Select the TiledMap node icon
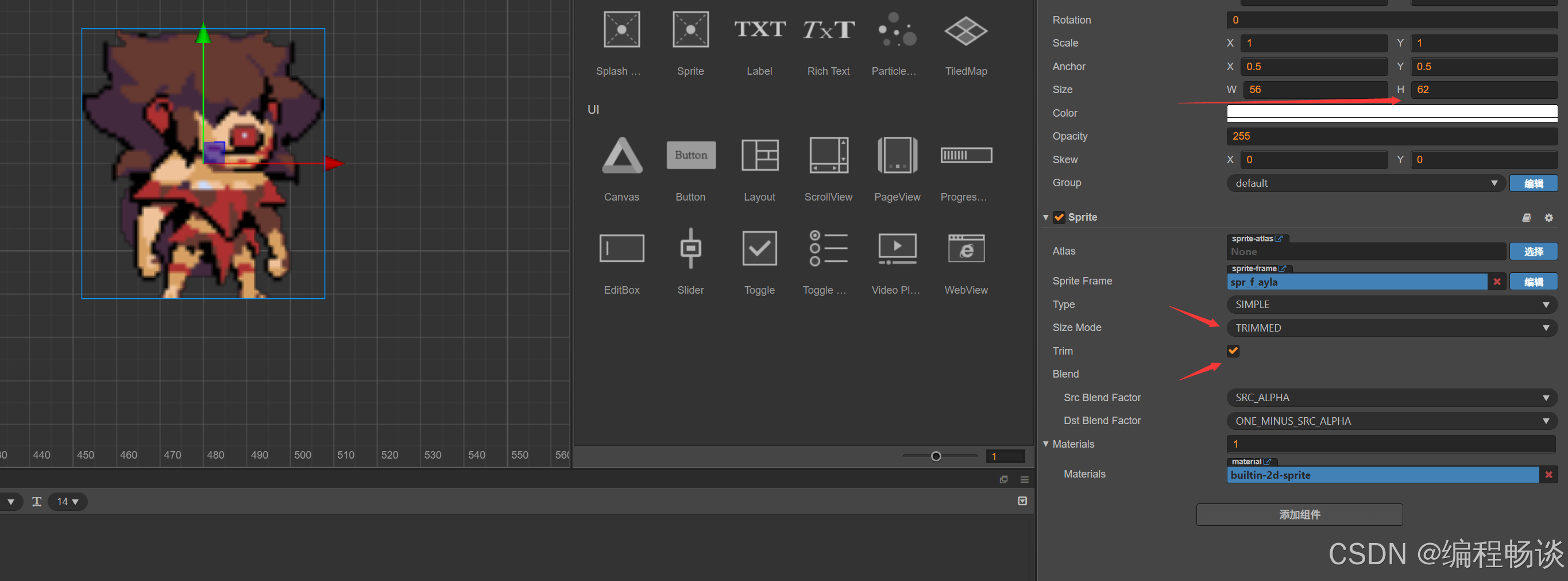The height and width of the screenshot is (581, 1568). point(965,30)
